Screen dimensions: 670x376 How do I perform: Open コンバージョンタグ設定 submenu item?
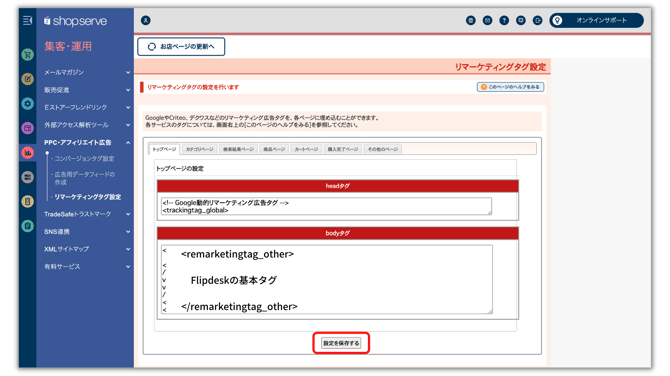coord(84,159)
